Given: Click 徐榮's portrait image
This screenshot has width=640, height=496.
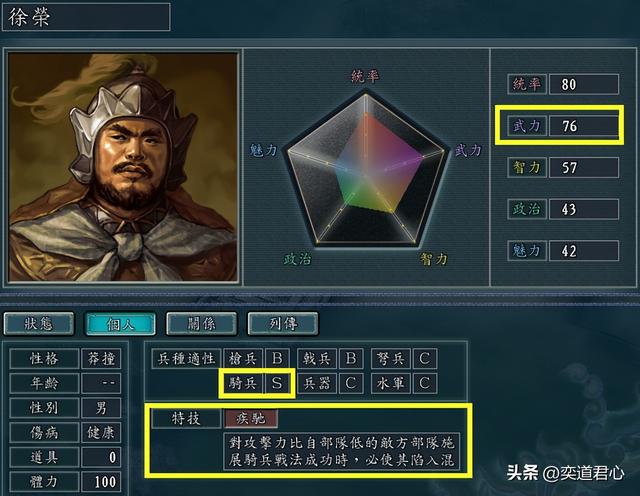Looking at the screenshot, I should (x=123, y=167).
